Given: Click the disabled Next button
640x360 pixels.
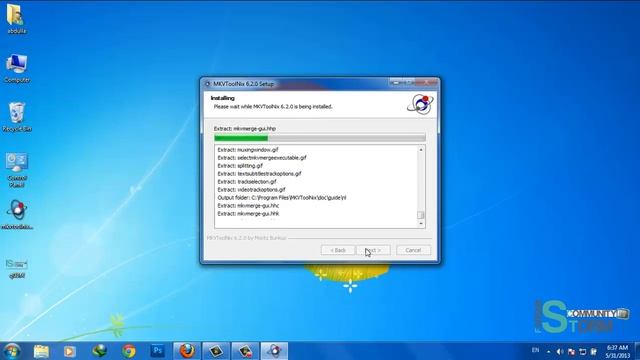Looking at the screenshot, I should coord(373,250).
